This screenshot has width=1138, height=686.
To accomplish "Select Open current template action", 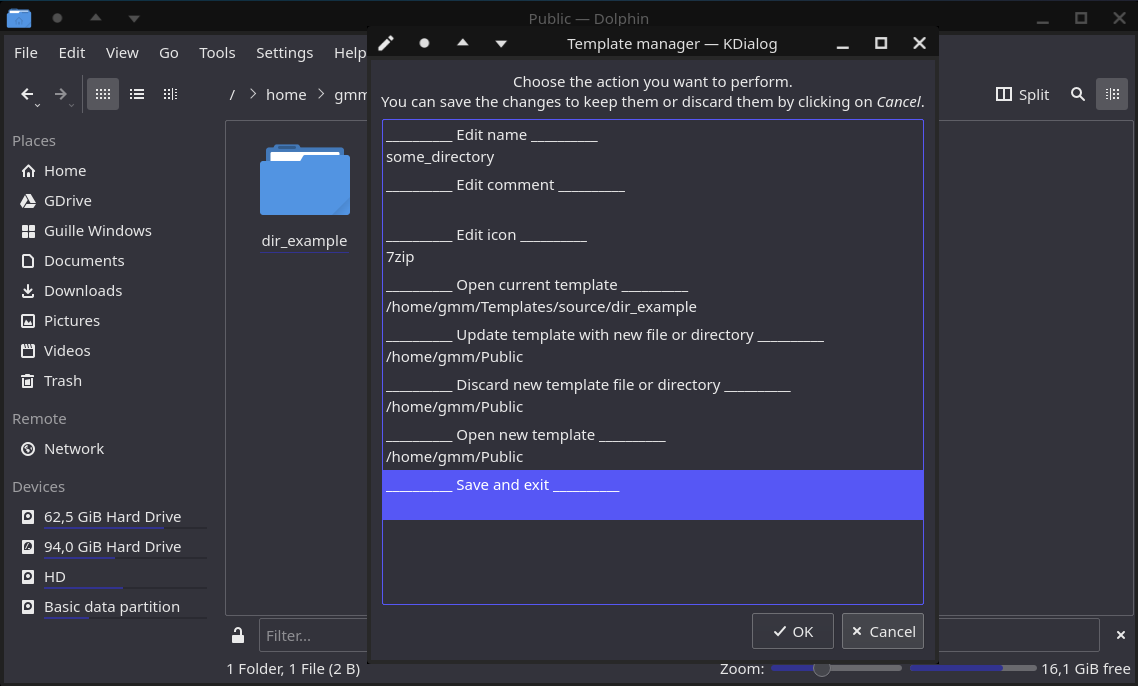I will click(652, 295).
